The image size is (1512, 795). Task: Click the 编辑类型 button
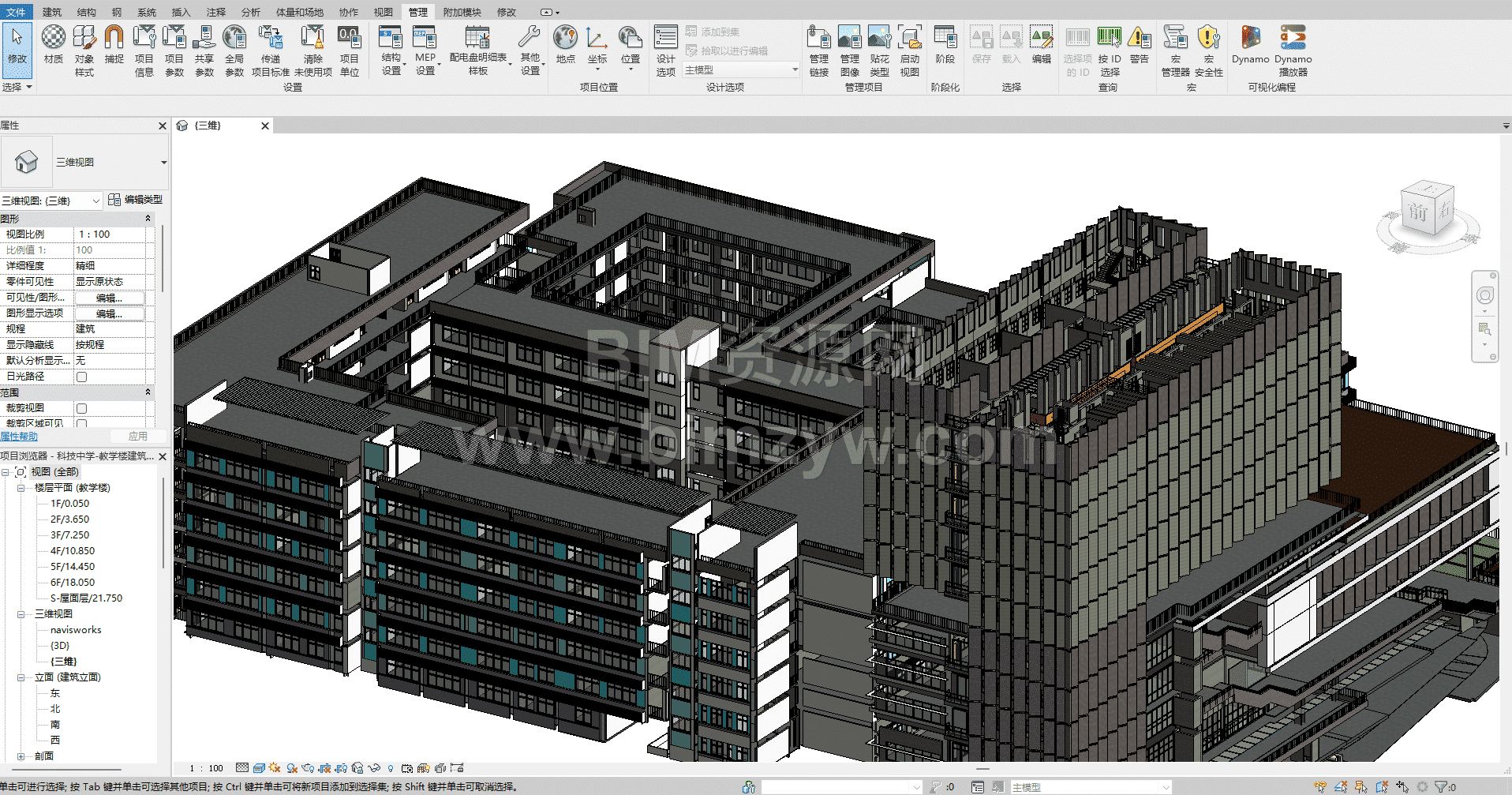(x=136, y=200)
